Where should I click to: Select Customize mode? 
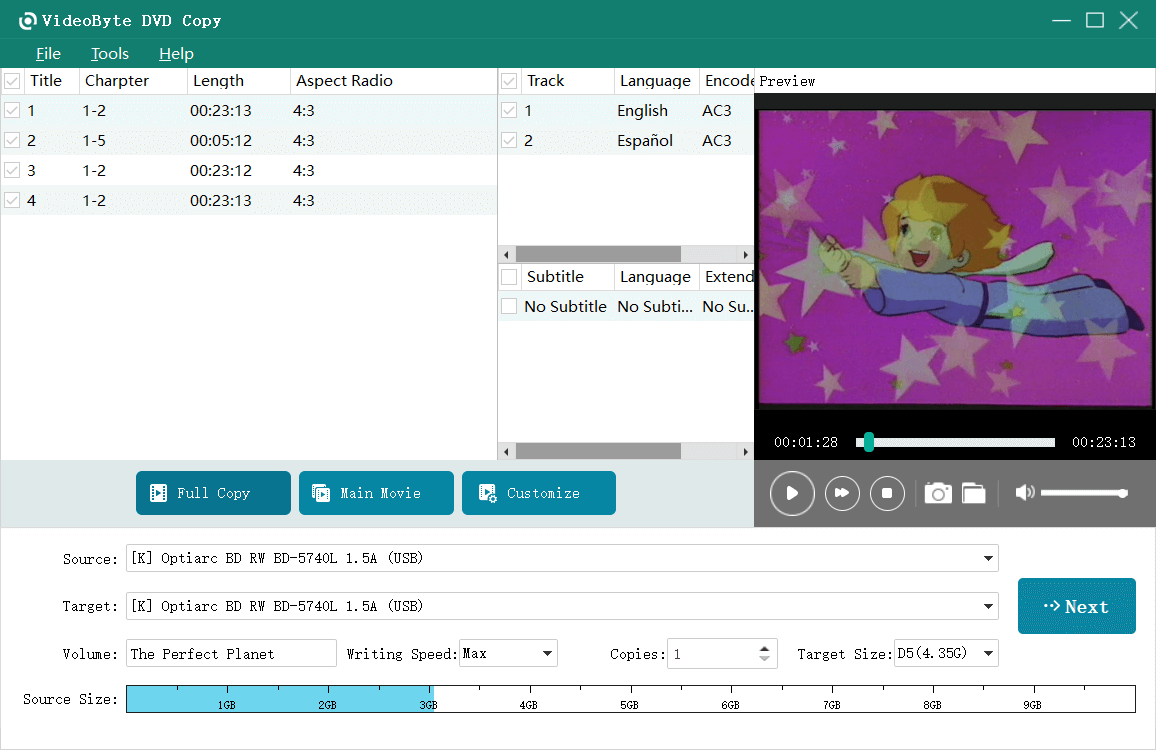coord(539,493)
